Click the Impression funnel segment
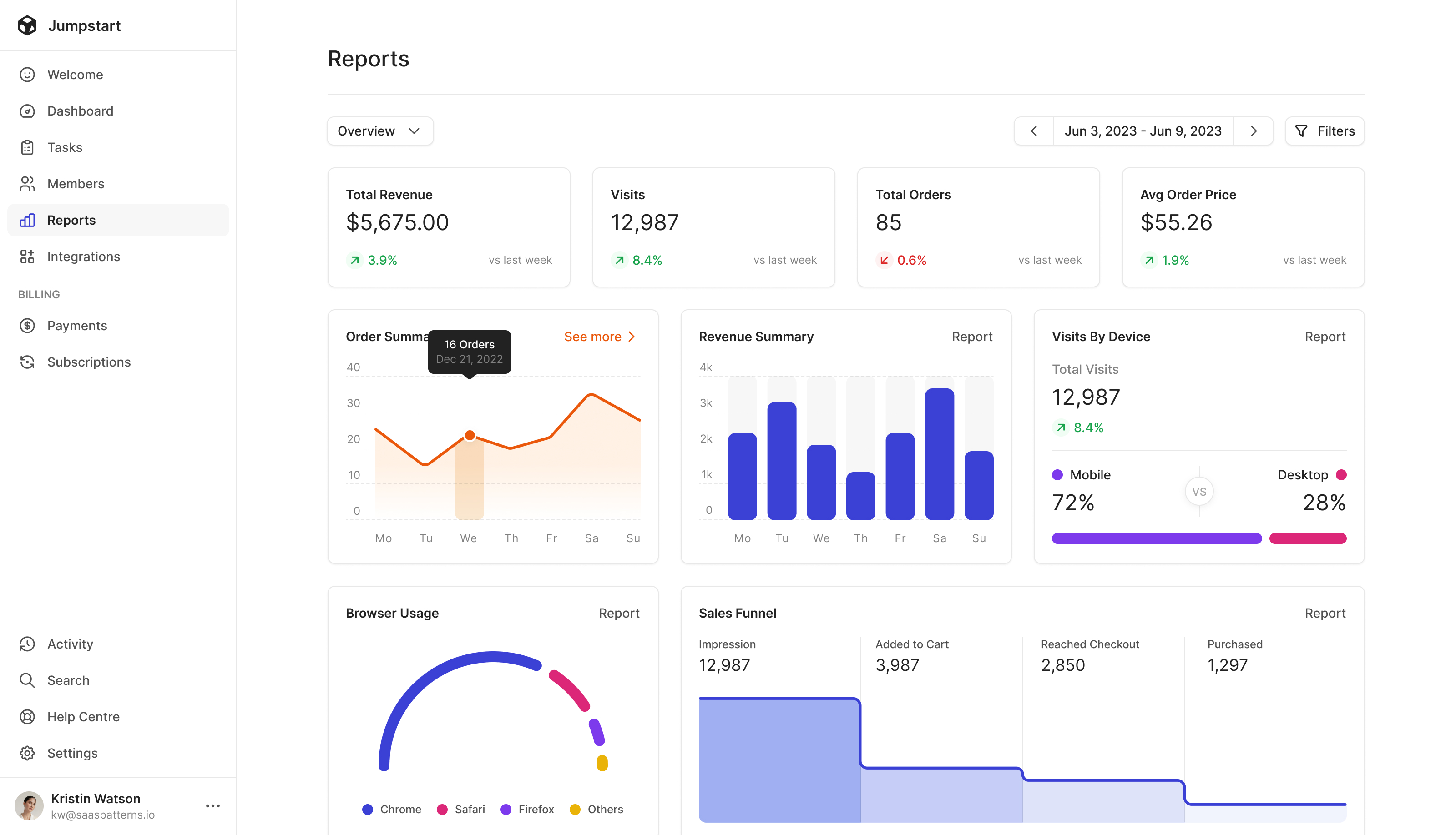The image size is (1456, 835). click(x=779, y=760)
